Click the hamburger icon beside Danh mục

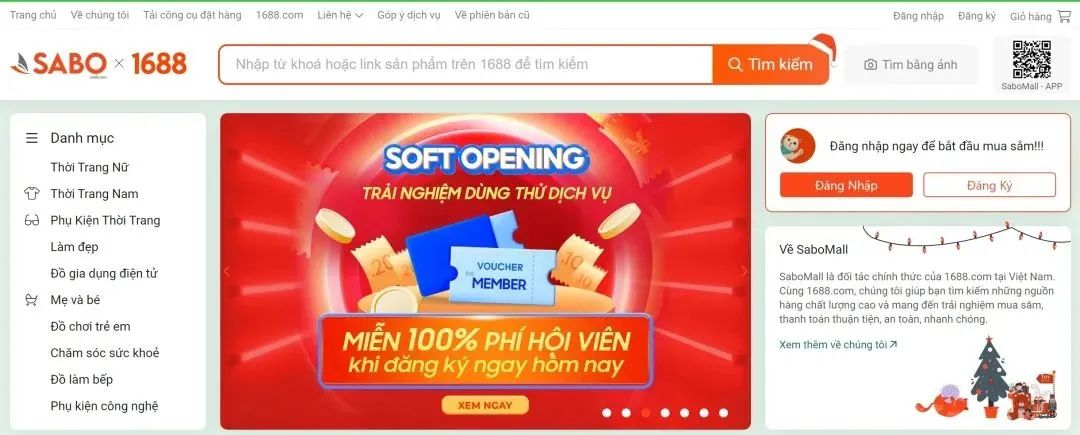coord(32,138)
